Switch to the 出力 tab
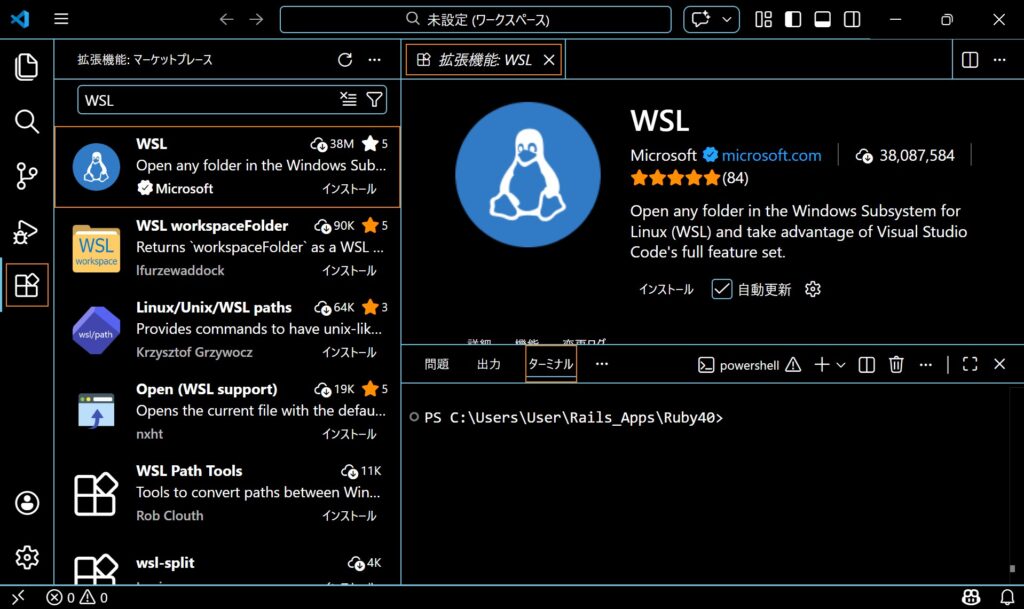1024x609 pixels. point(489,364)
